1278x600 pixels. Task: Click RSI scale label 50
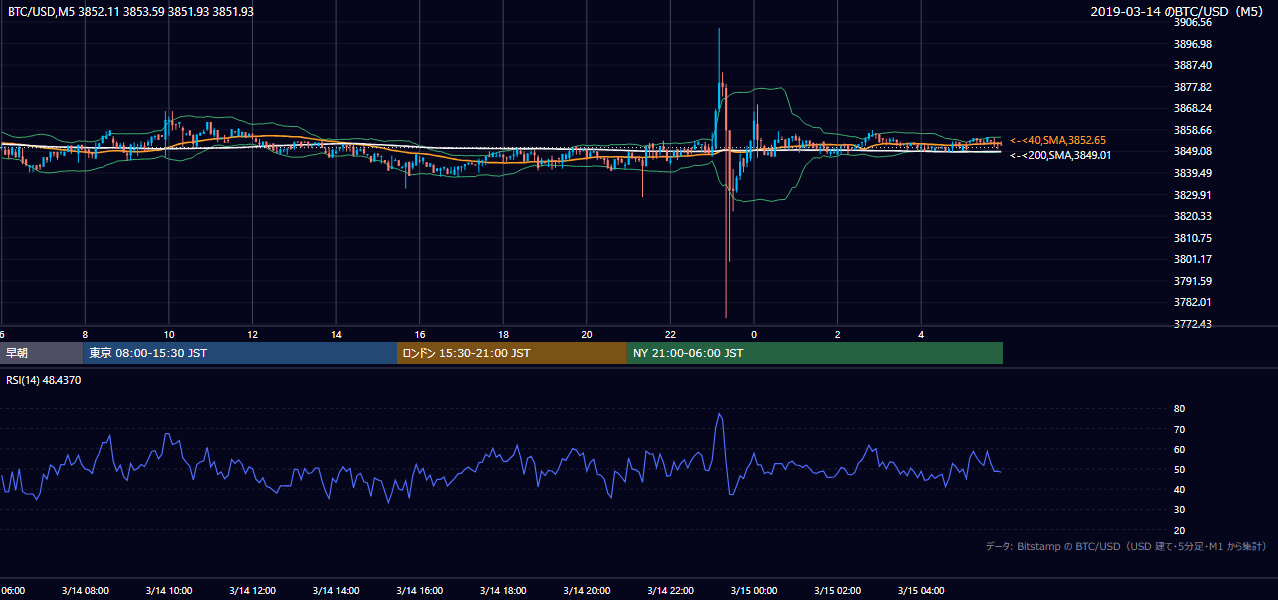point(1180,469)
